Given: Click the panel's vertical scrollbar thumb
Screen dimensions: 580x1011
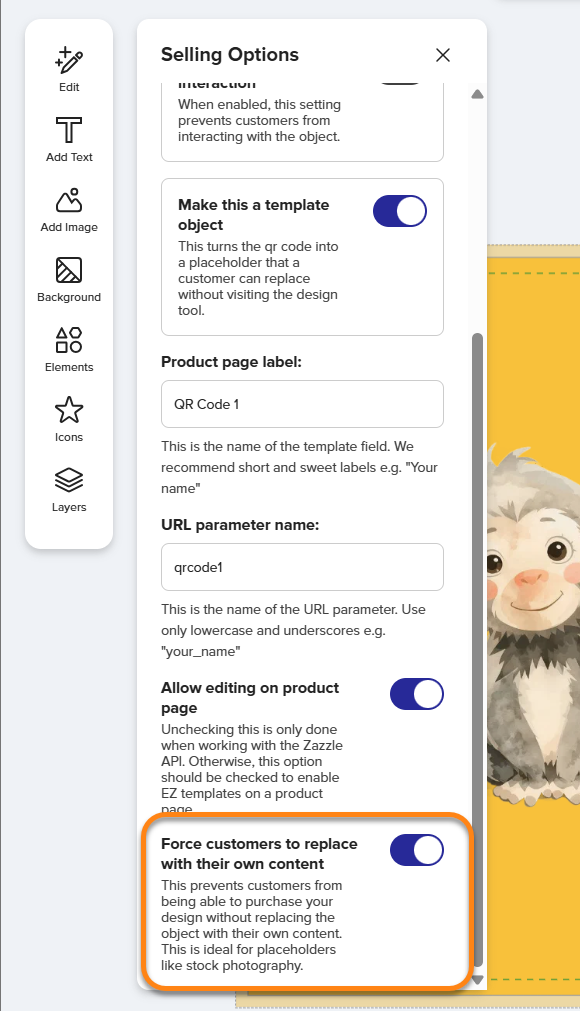Looking at the screenshot, I should pyautogui.click(x=478, y=649).
